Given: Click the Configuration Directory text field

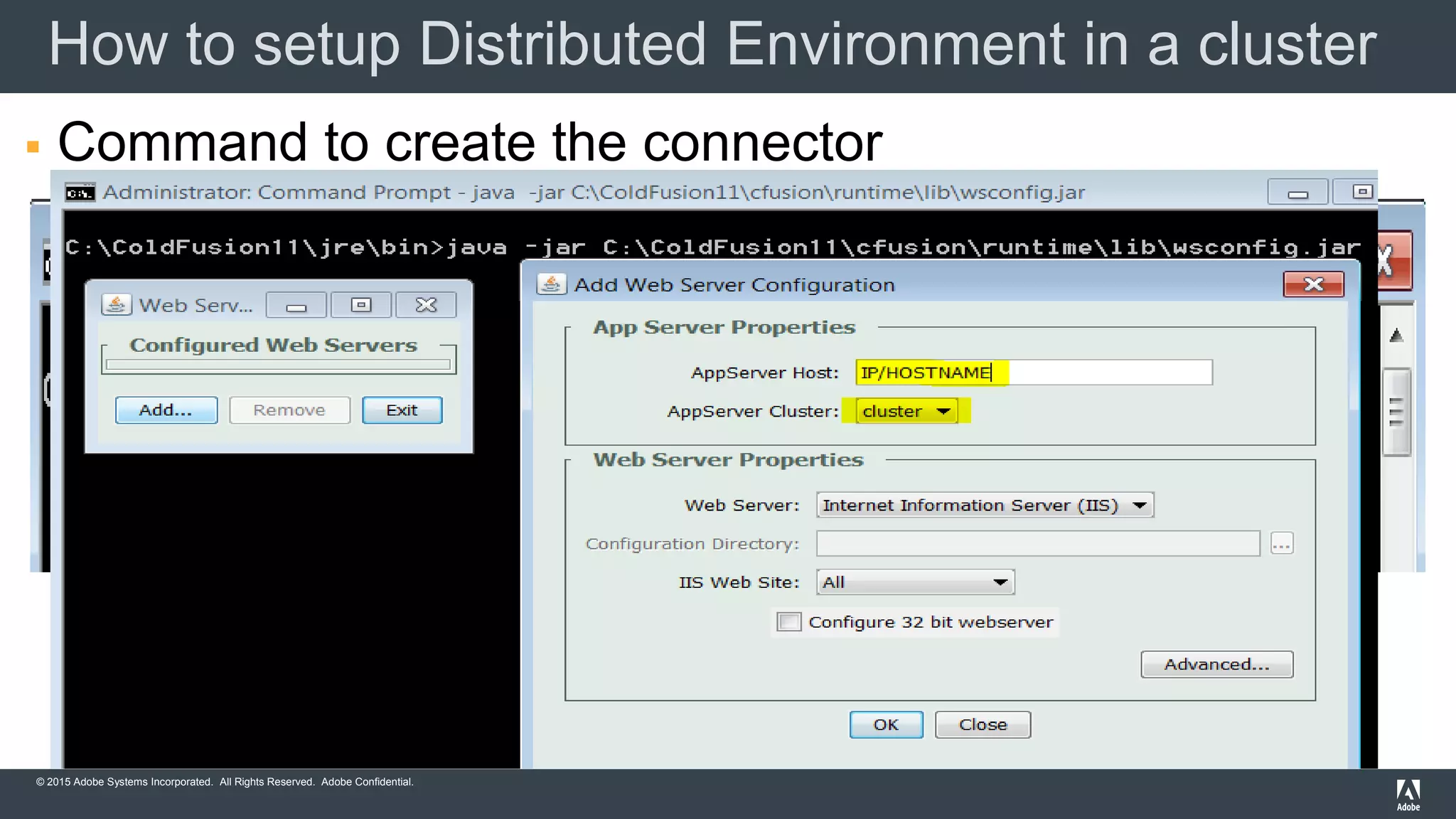Looking at the screenshot, I should pyautogui.click(x=1039, y=544).
